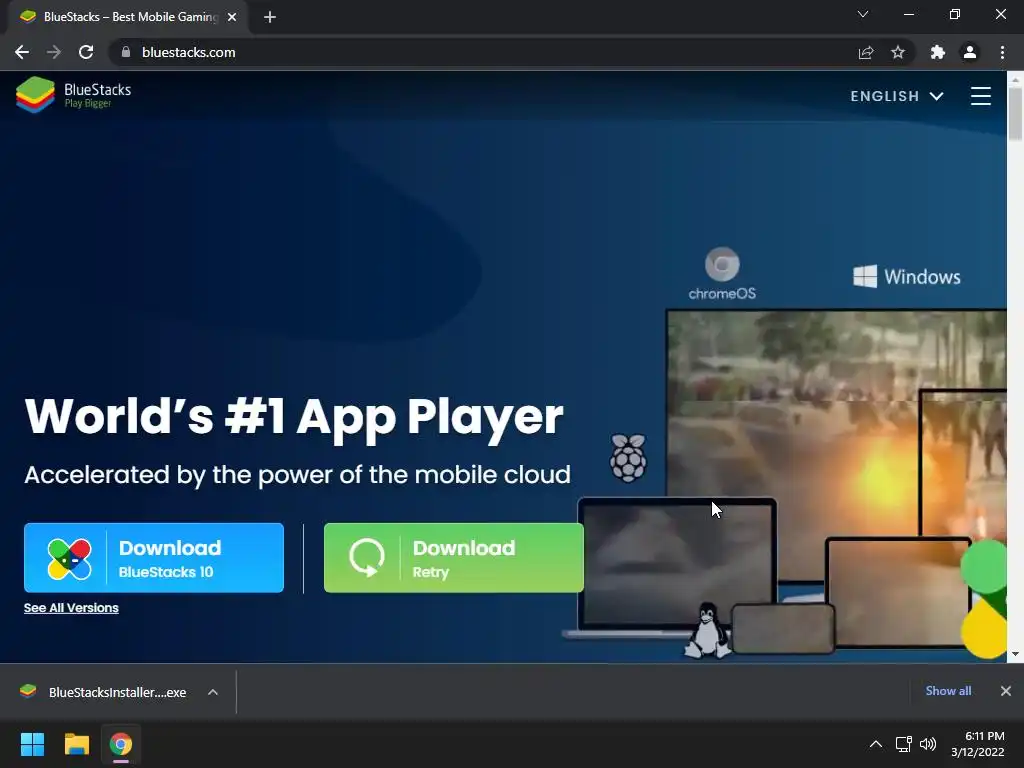1024x768 pixels.
Task: Go back to the previous page
Action: [x=22, y=52]
